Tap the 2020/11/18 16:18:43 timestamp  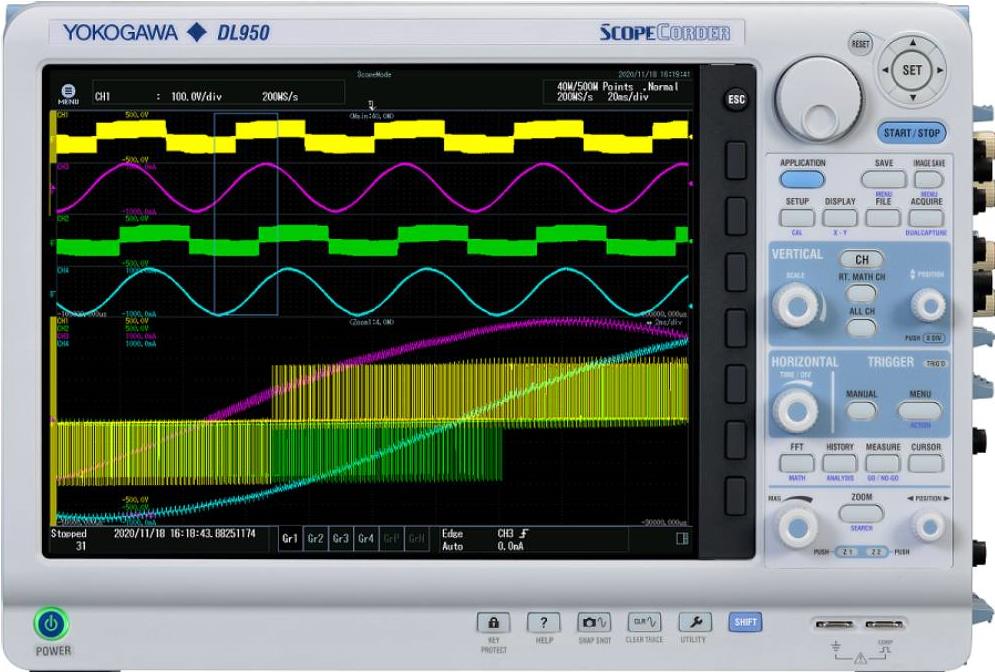coord(185,534)
